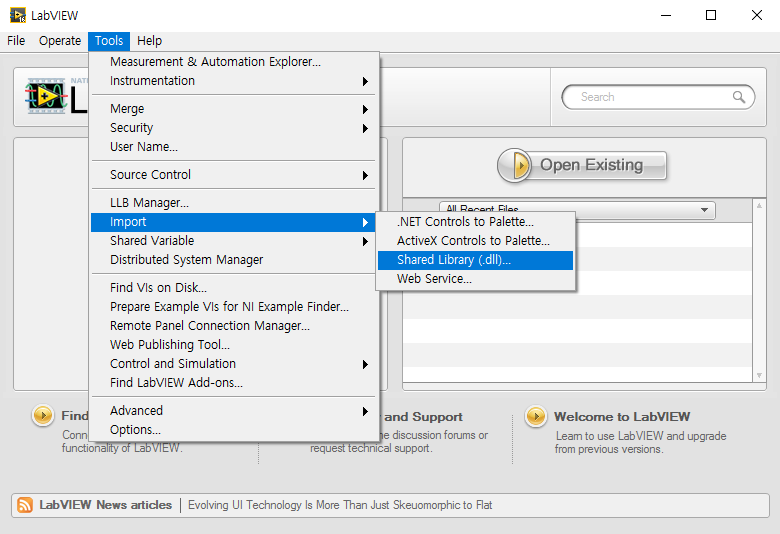Viewport: 780px width, 534px height.
Task: Open Measurement & Automation Explorer
Action: tap(215, 62)
